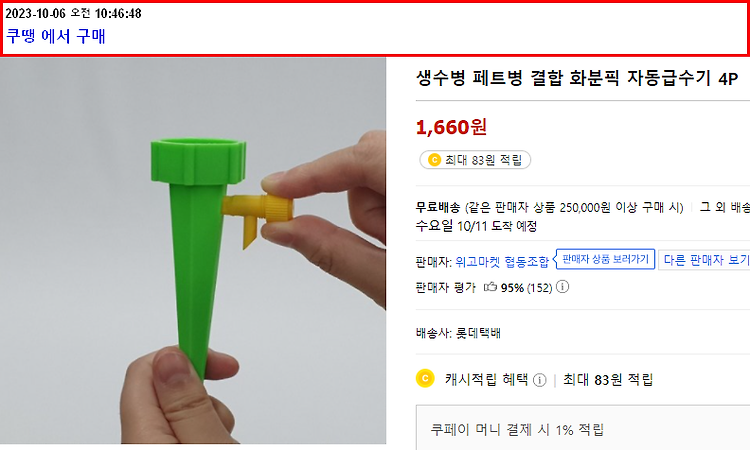Open the 쿠땡 에서 구매 link

tap(56, 36)
